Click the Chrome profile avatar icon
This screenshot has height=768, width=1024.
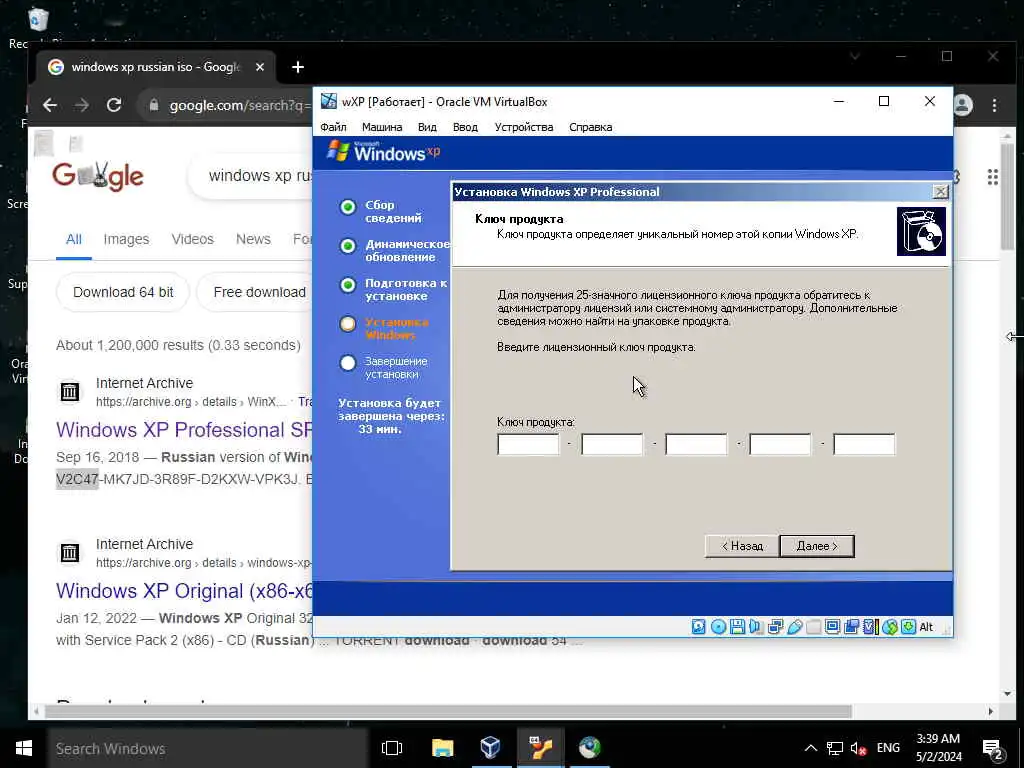click(963, 105)
